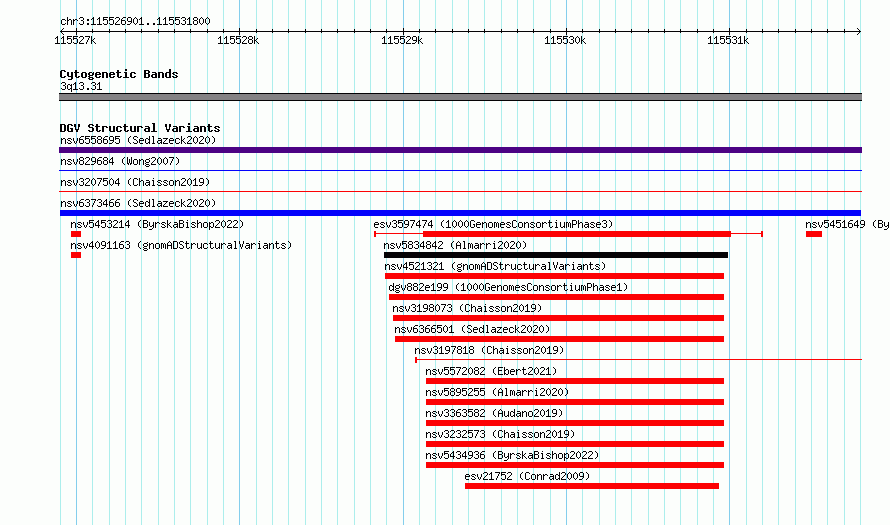Select red bar under nsv5434936
This screenshot has width=890, height=525.
click(x=575, y=465)
